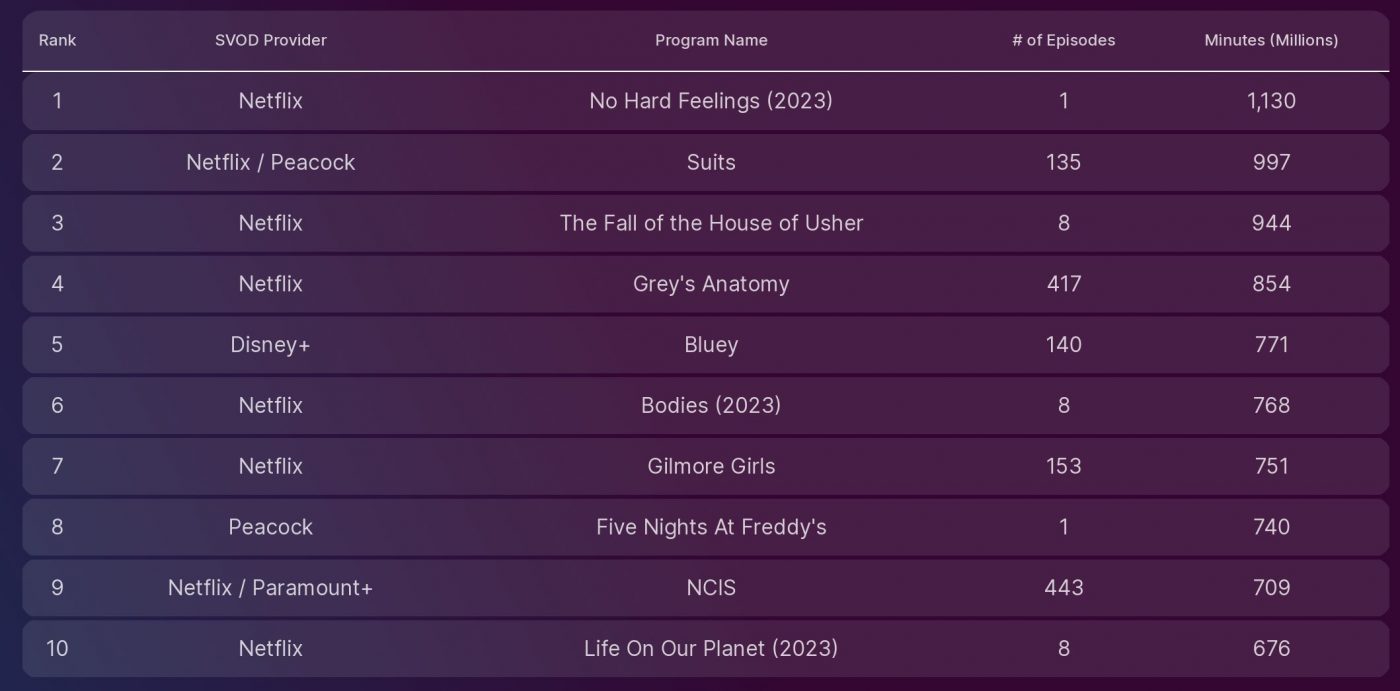
Task: Click Bodies (2023) program name
Action: (711, 405)
